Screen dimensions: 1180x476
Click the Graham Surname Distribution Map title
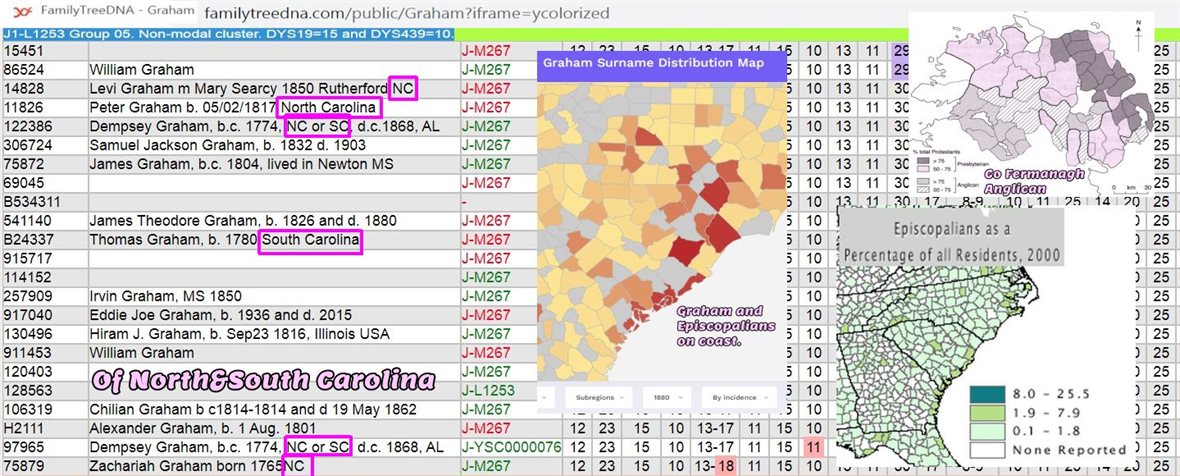652,63
